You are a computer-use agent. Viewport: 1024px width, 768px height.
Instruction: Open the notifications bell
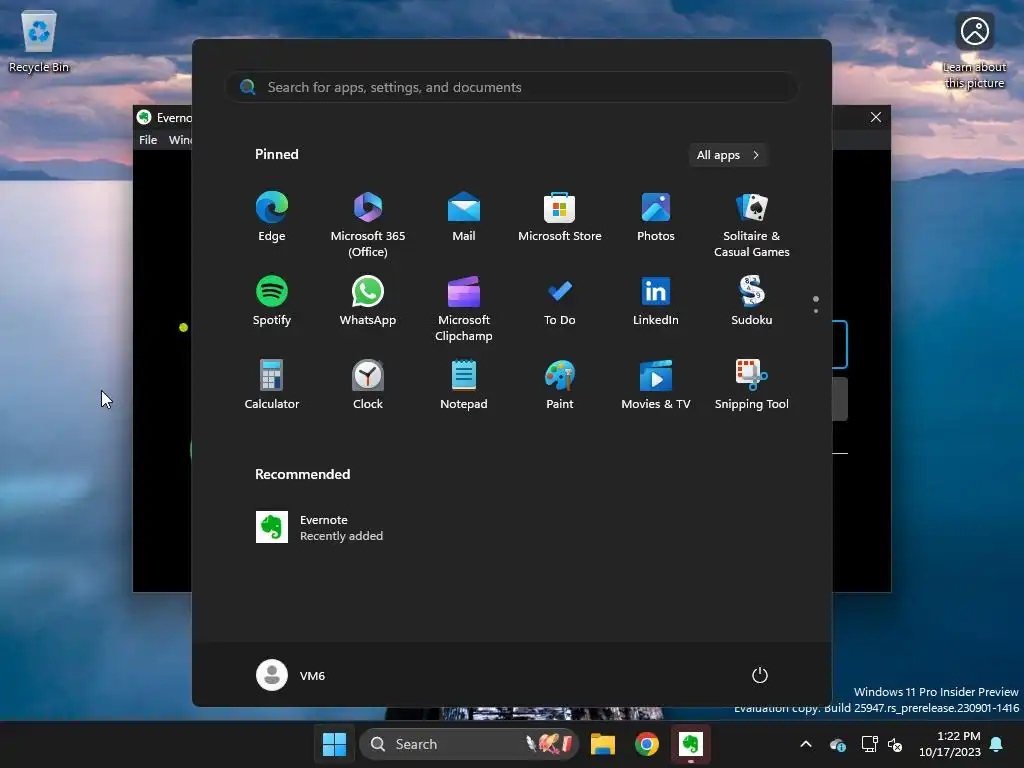coord(997,744)
